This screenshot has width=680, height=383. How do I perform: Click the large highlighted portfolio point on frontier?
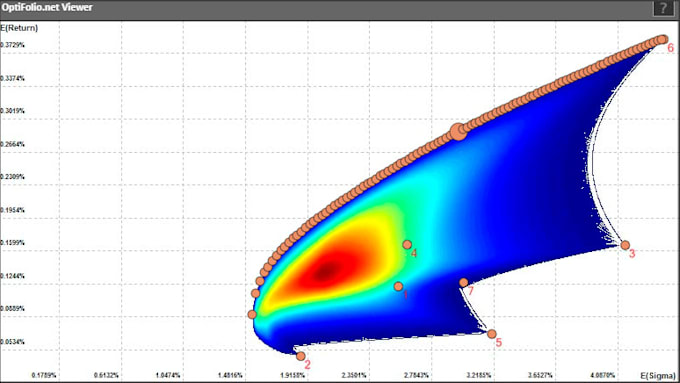458,132
